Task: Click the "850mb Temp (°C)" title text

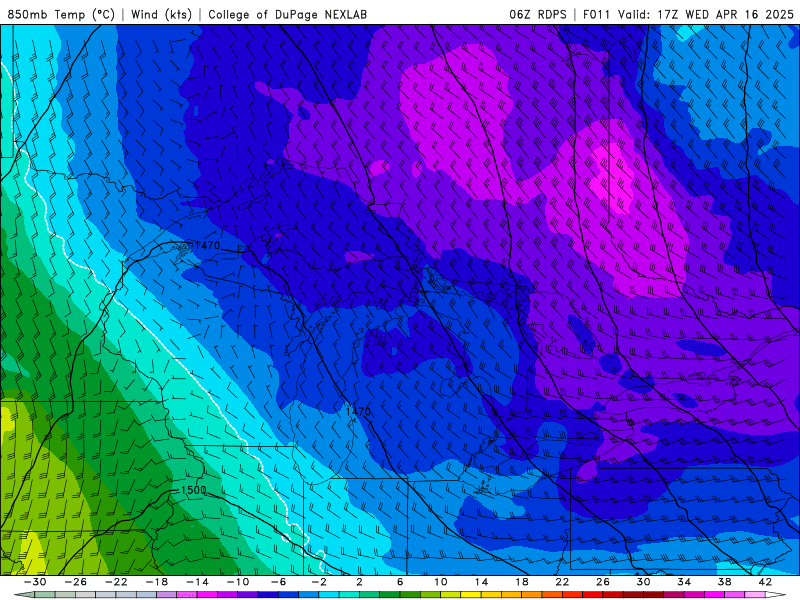Action: tap(61, 14)
